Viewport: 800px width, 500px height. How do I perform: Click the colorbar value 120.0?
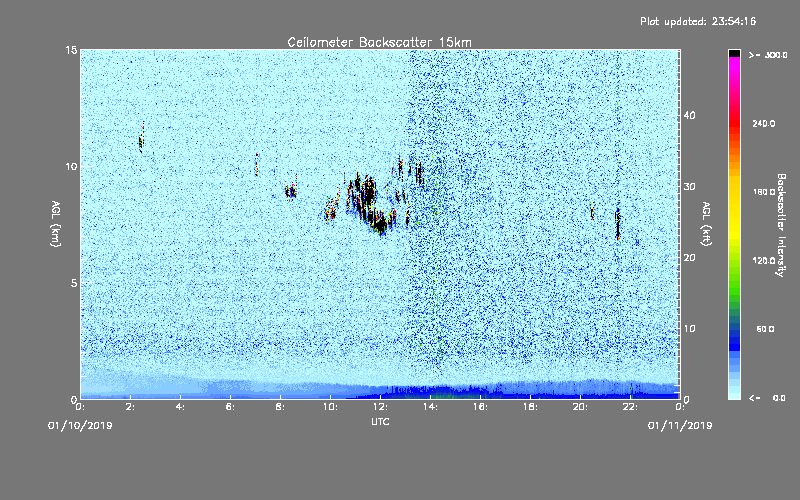764,261
